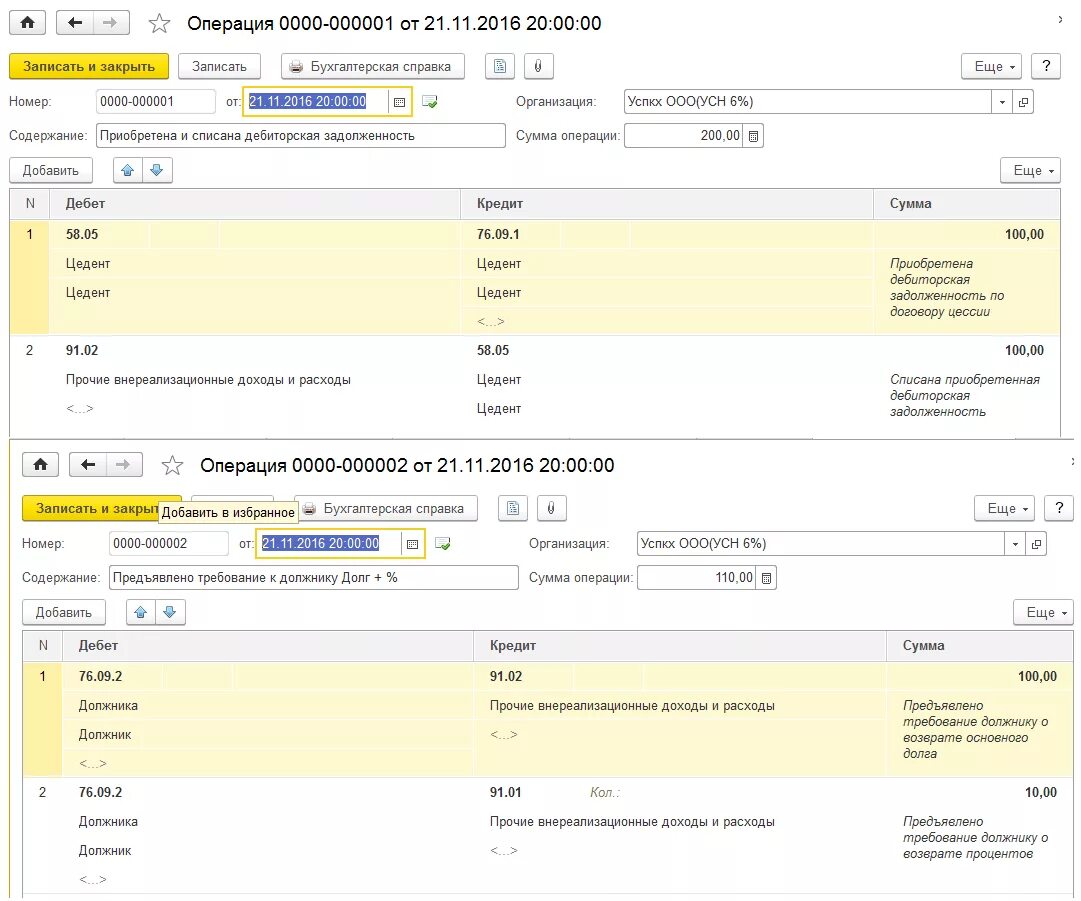Click Сумма операции field showing 200,00

click(x=684, y=136)
